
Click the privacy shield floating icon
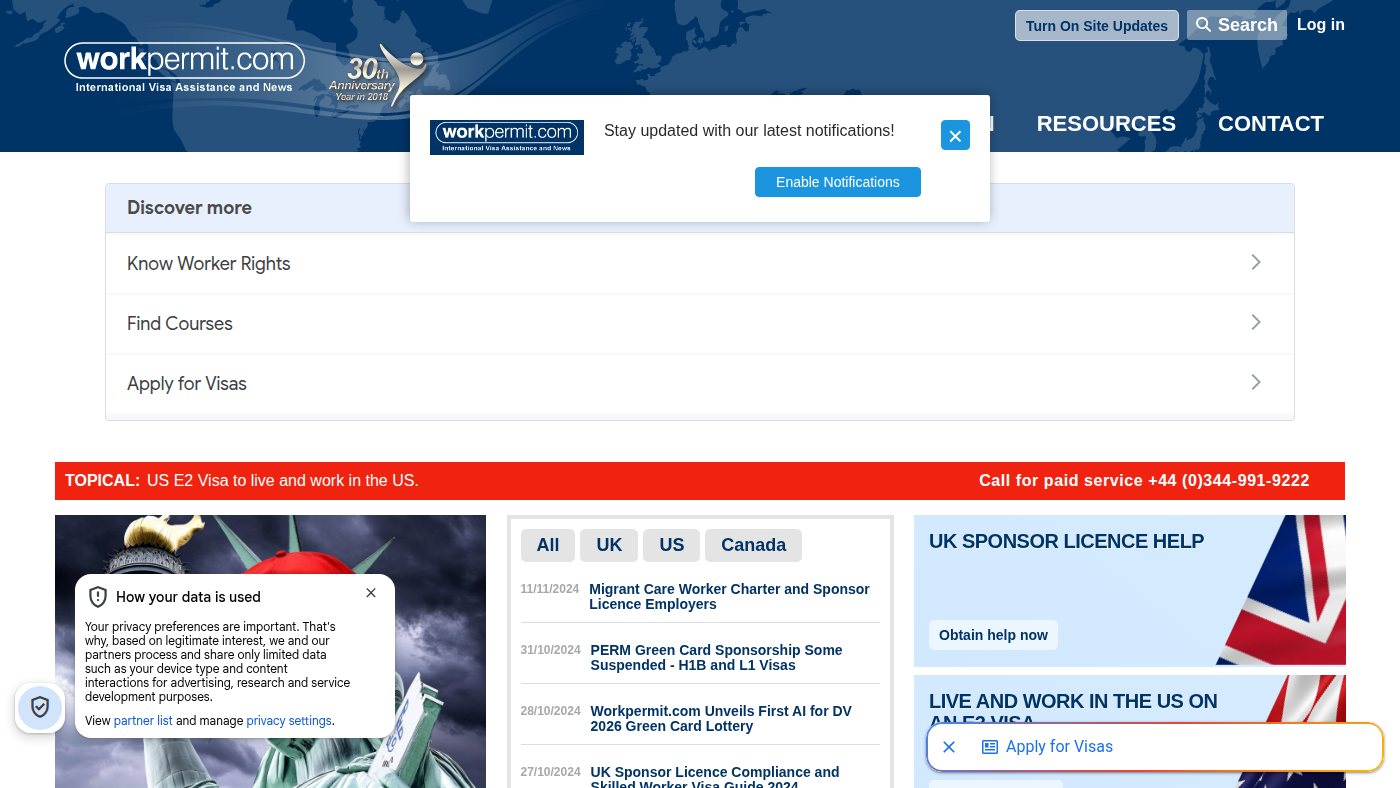(40, 707)
